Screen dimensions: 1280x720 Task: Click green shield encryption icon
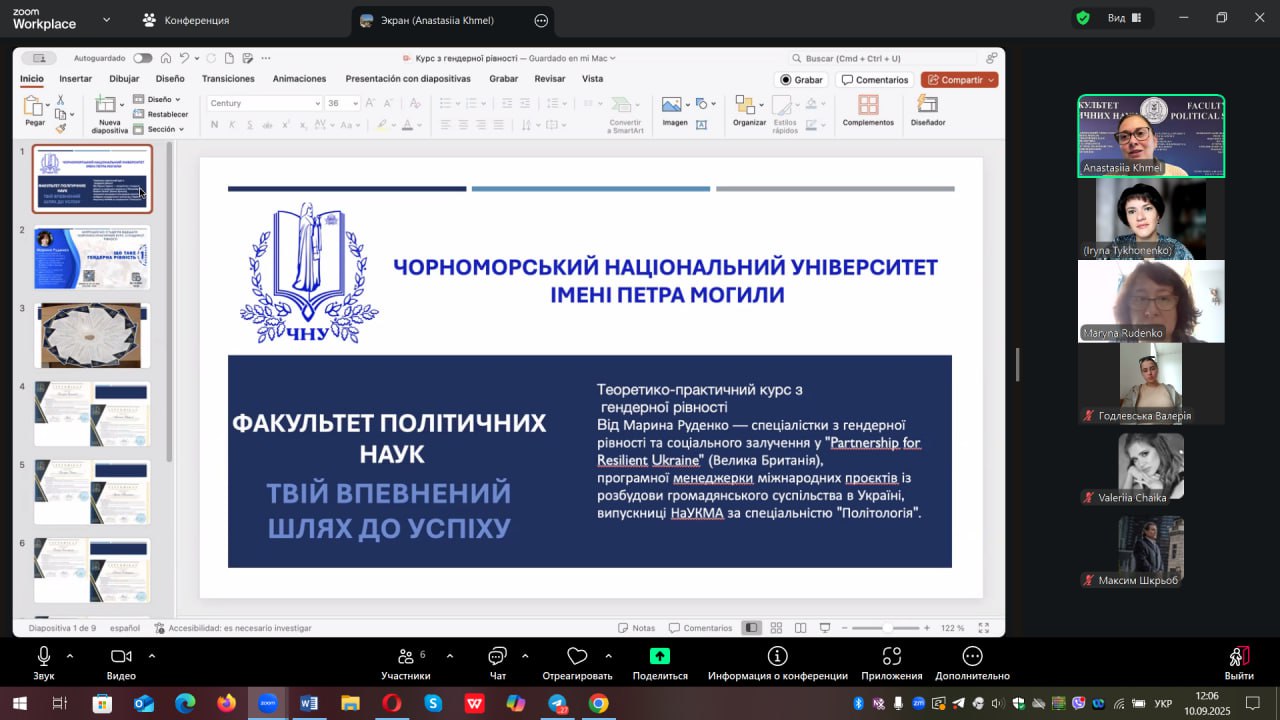point(1083,18)
